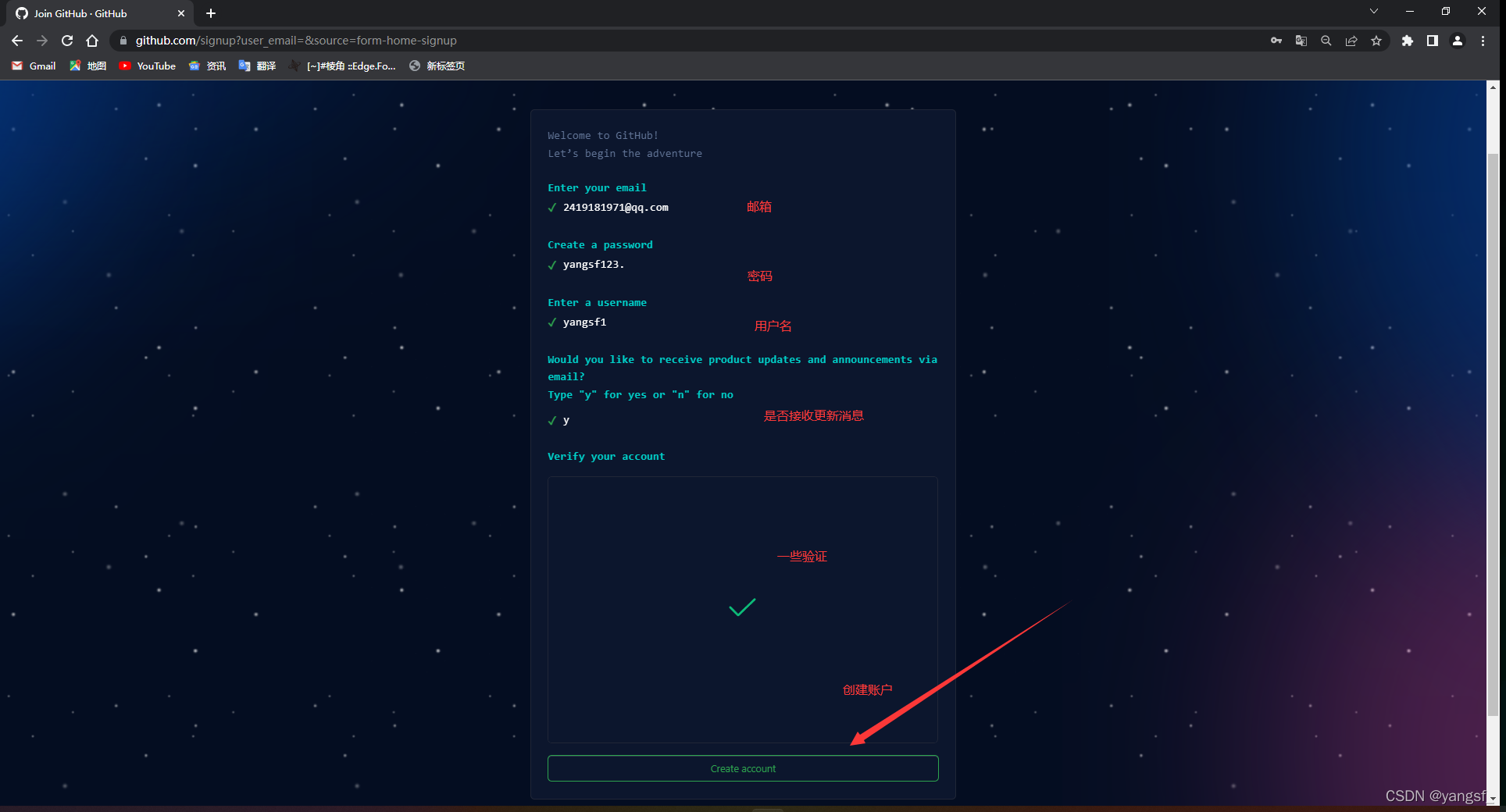
Task: Click the "Enter your email" label
Action: pyautogui.click(x=597, y=188)
